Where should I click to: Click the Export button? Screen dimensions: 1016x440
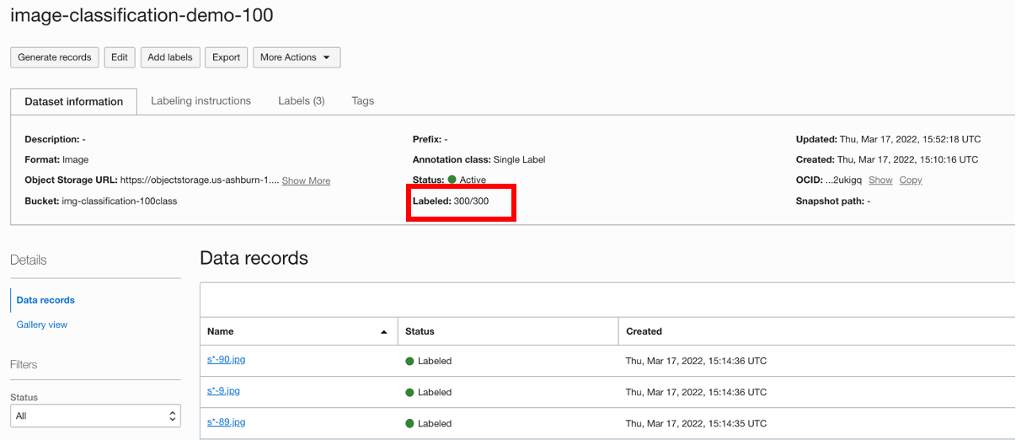pos(226,57)
